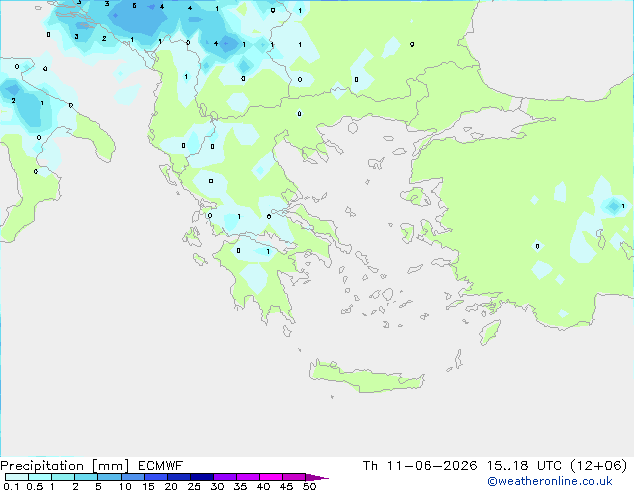Pick the 20–25 mm legend color swatch

(x=179, y=477)
